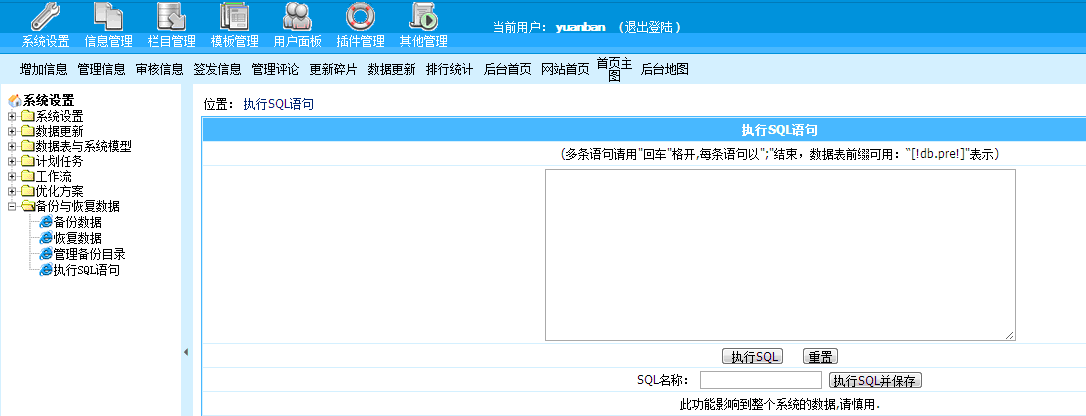Click 优化方案 tree label
Viewport: 1086px width, 416px height.
60,191
